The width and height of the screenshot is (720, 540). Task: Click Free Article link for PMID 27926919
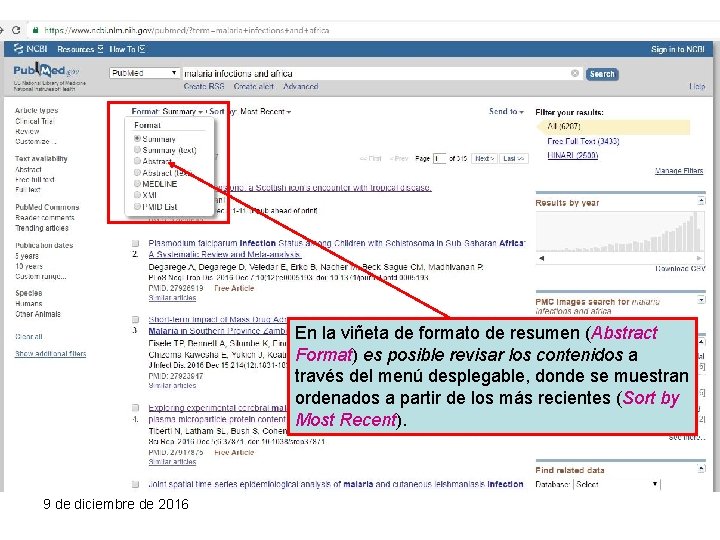click(x=234, y=288)
